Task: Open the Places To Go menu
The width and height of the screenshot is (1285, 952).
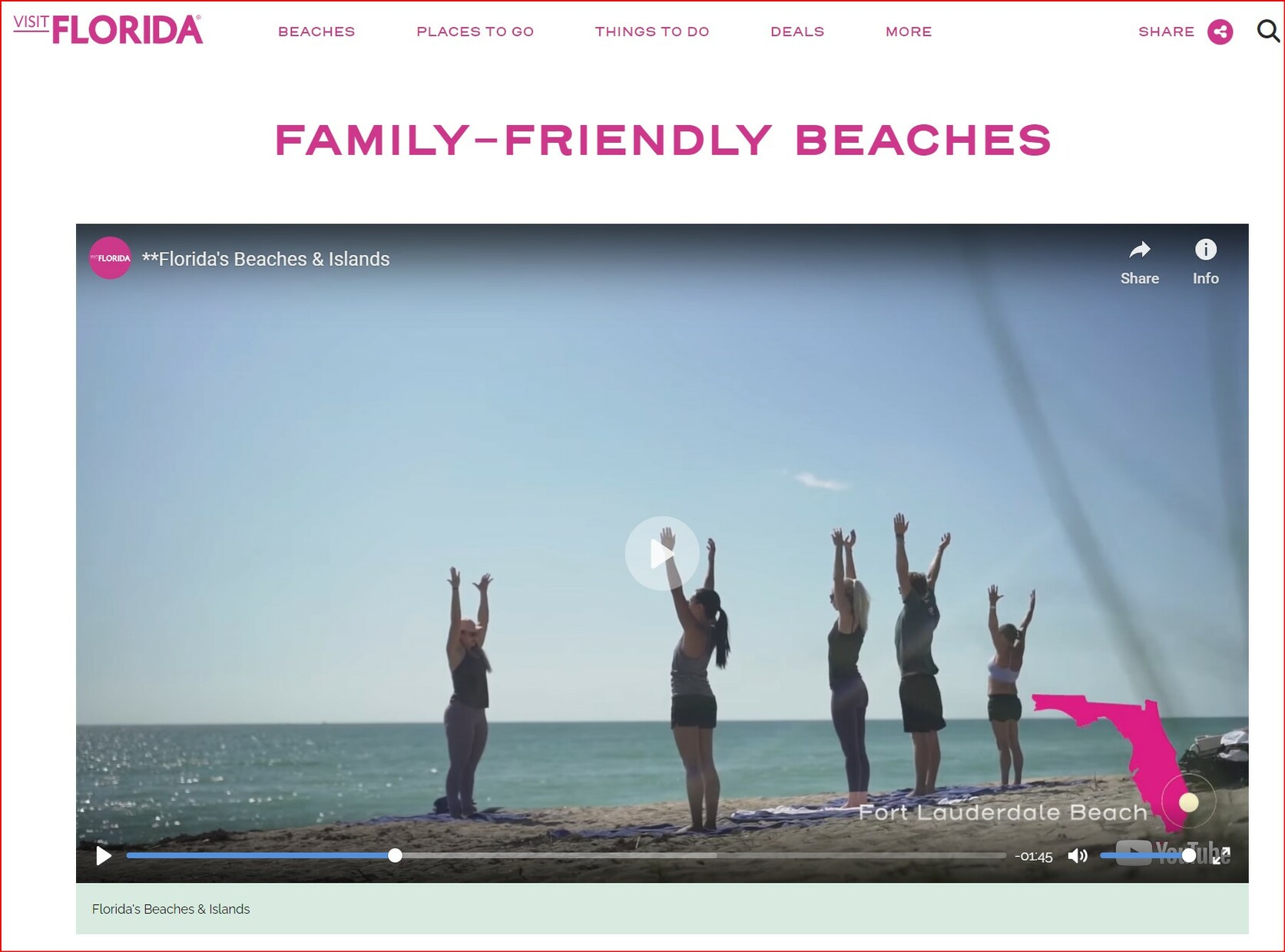Action: coord(475,31)
